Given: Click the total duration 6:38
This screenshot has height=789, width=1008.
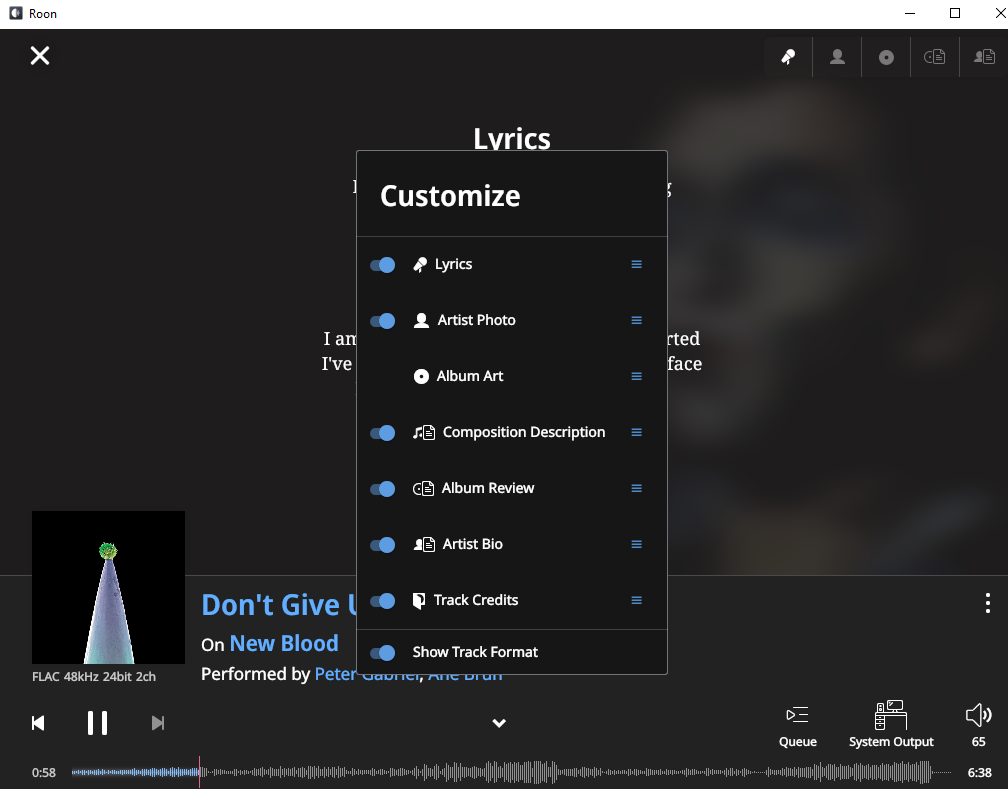Looking at the screenshot, I should click(x=980, y=772).
